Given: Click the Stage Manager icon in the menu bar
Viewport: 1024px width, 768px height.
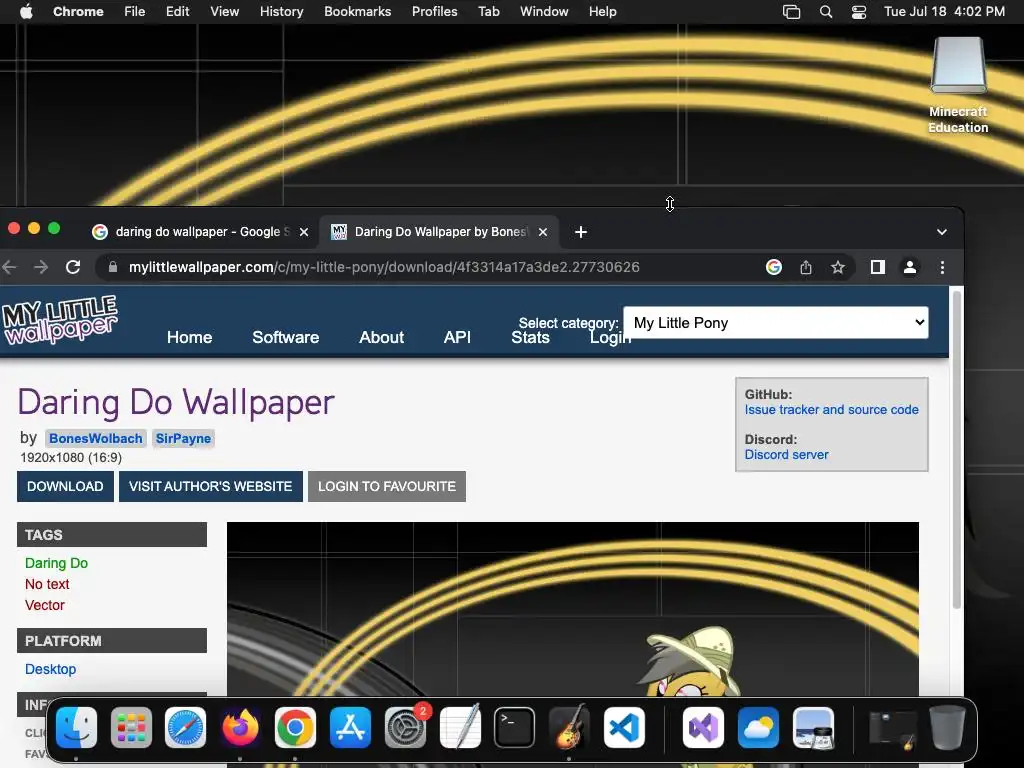Looking at the screenshot, I should [792, 12].
